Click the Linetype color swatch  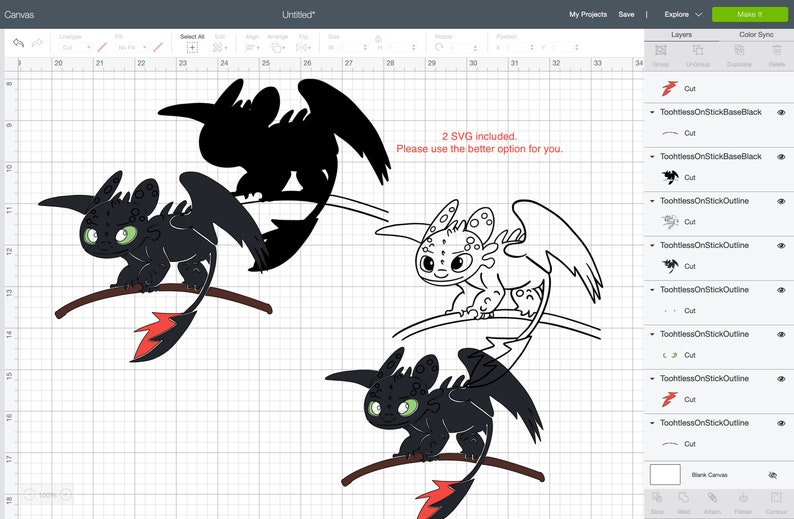tap(102, 48)
